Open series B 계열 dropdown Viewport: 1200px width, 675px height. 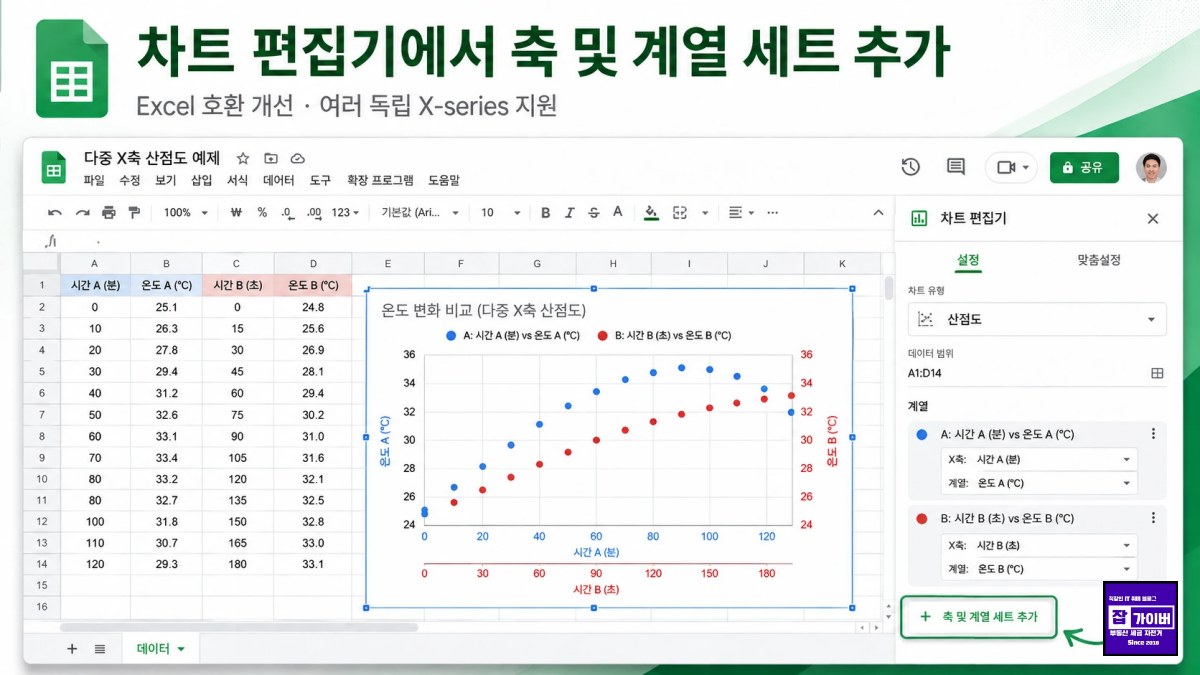(1039, 569)
